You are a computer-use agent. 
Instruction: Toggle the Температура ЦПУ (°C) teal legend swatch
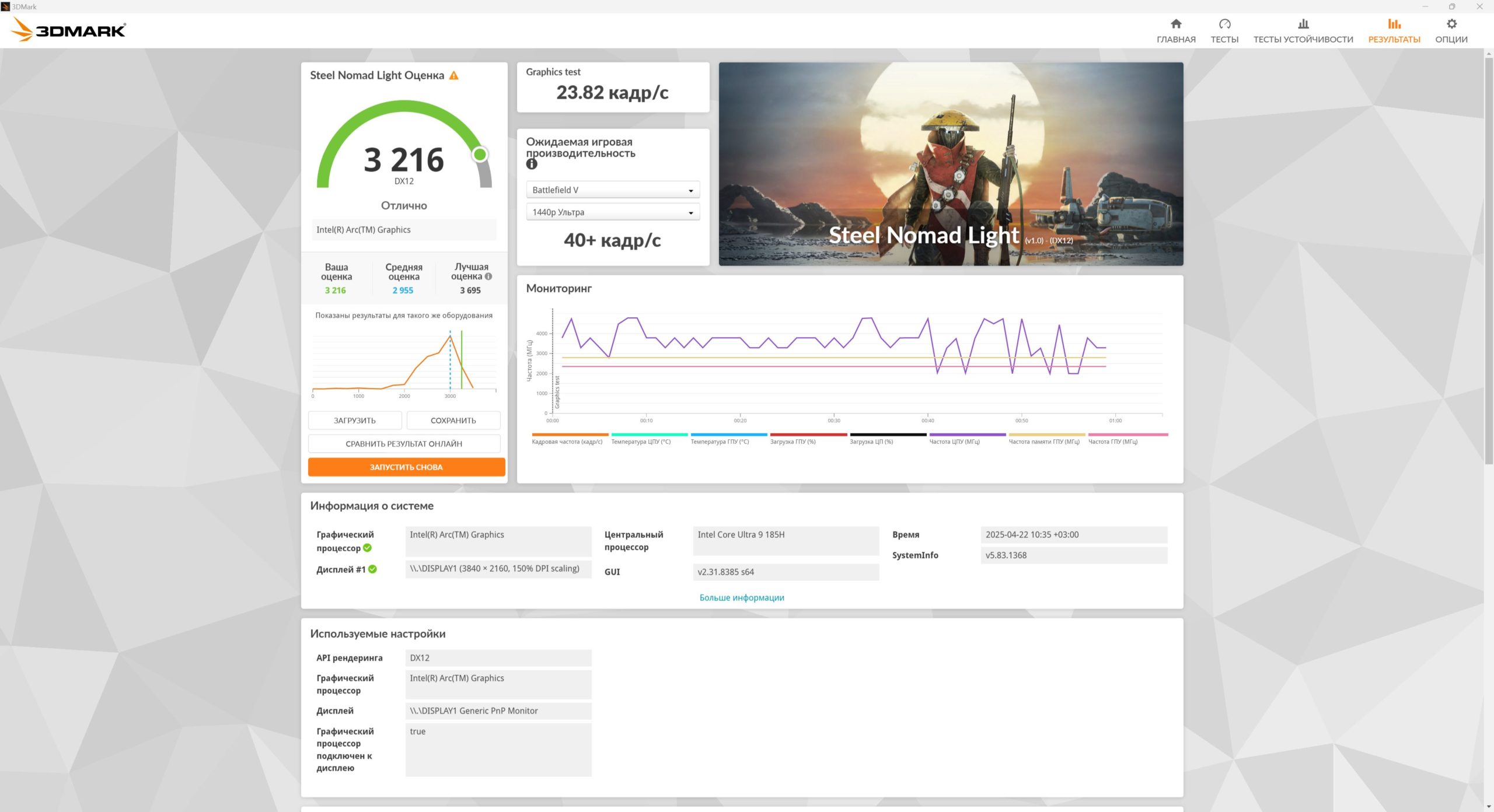tap(650, 435)
